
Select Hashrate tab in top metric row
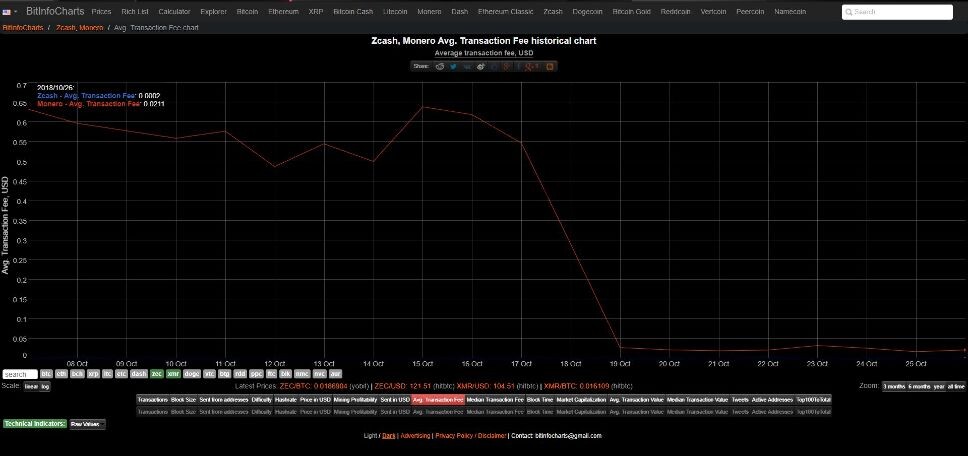coord(286,400)
